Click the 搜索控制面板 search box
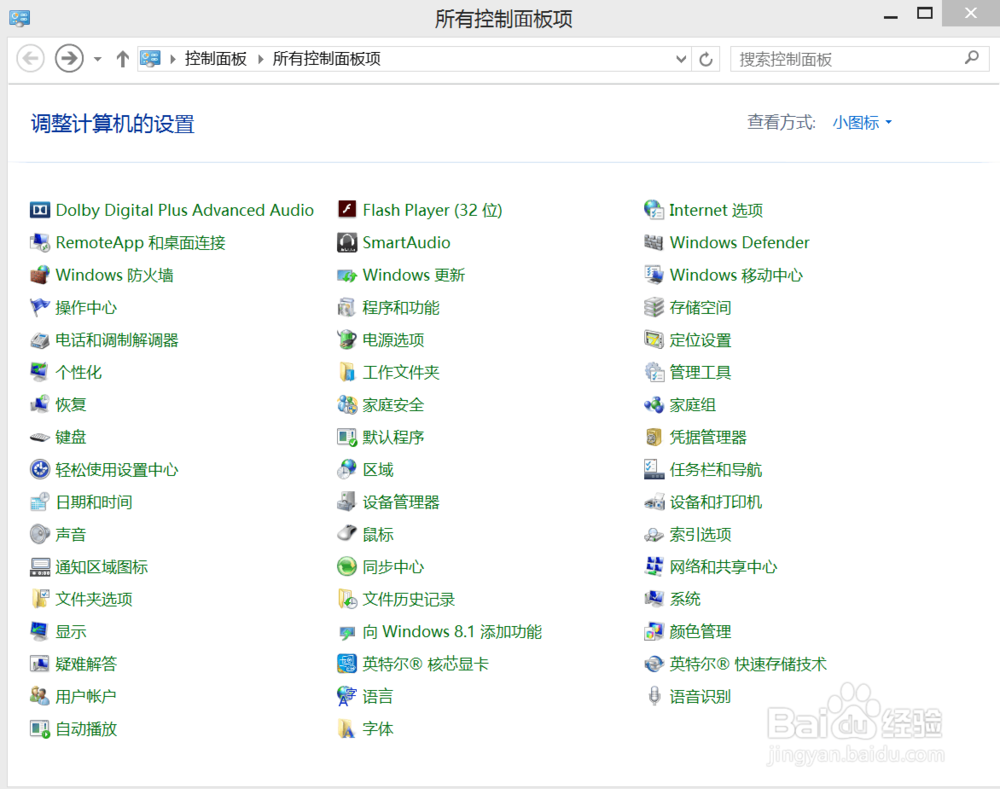 [860, 59]
